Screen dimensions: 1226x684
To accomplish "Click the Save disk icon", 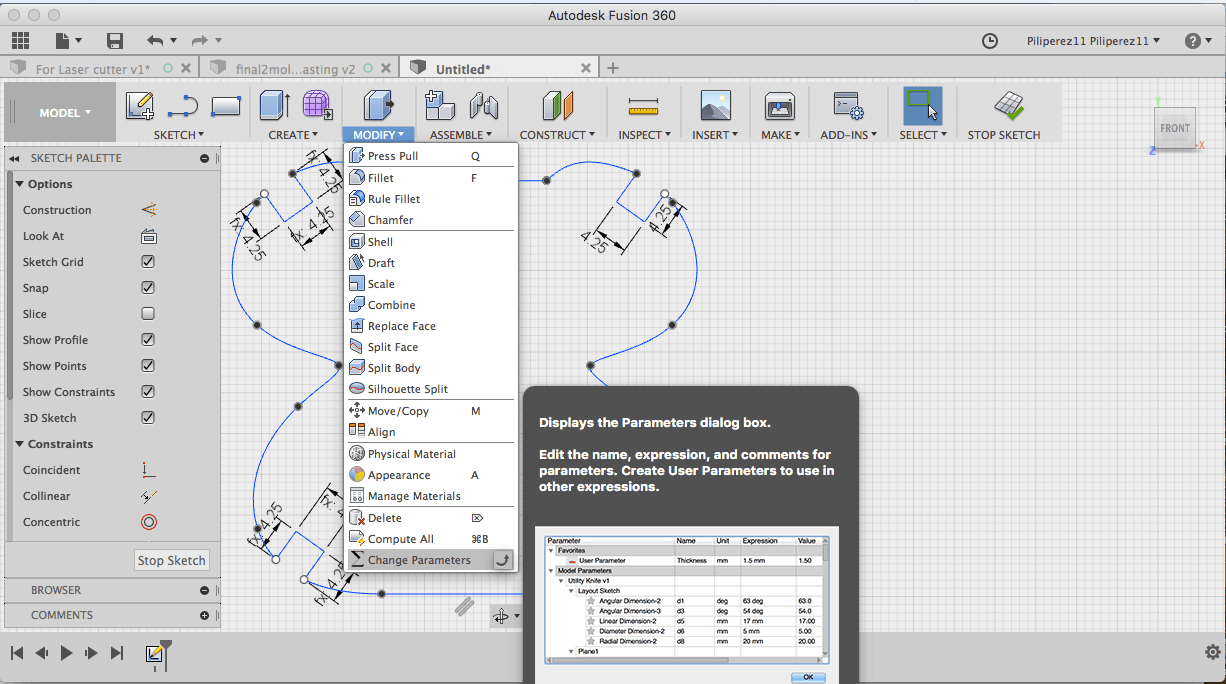I will click(115, 41).
